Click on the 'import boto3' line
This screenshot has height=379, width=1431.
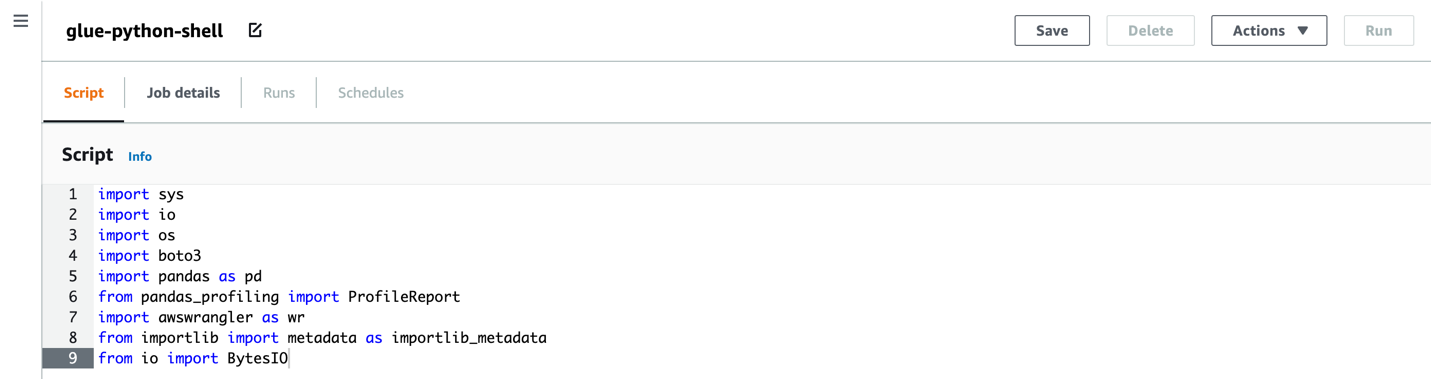150,256
